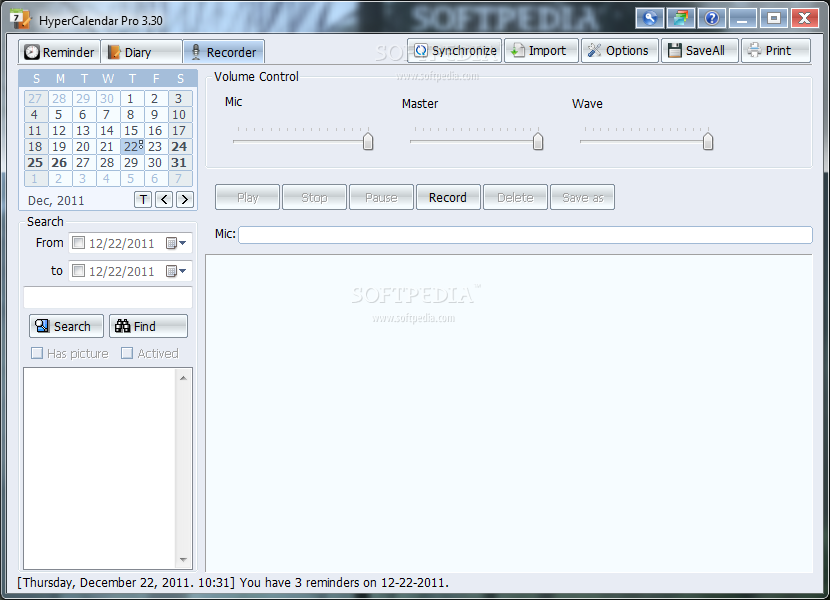
Task: Toggle the Has picture checkbox
Action: click(37, 353)
